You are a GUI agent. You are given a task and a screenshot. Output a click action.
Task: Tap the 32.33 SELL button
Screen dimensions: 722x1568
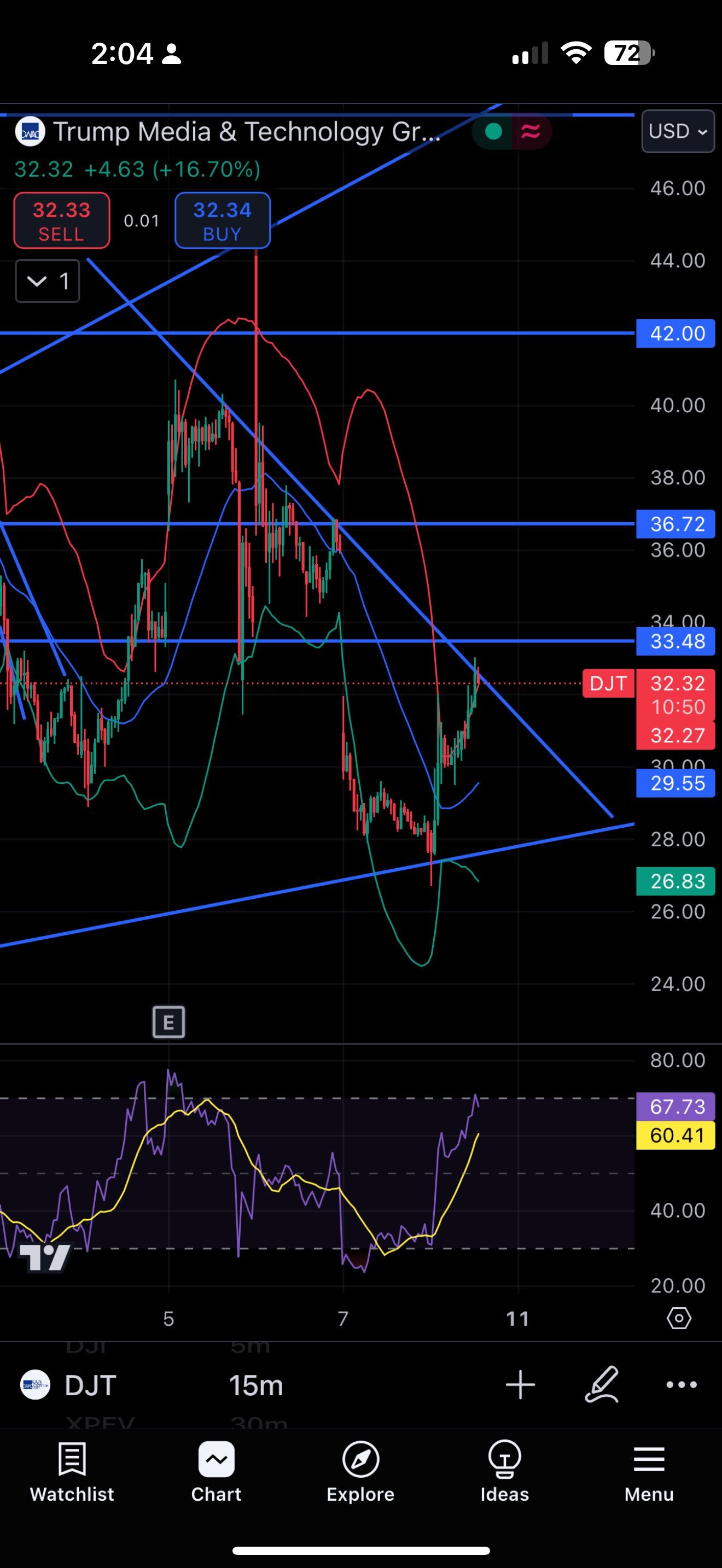(61, 220)
